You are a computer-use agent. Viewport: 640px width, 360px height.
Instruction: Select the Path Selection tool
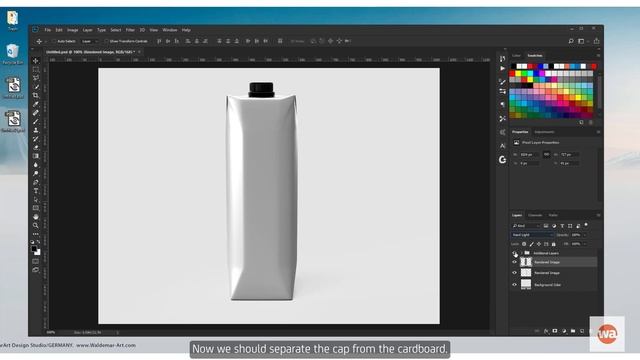[x=36, y=200]
